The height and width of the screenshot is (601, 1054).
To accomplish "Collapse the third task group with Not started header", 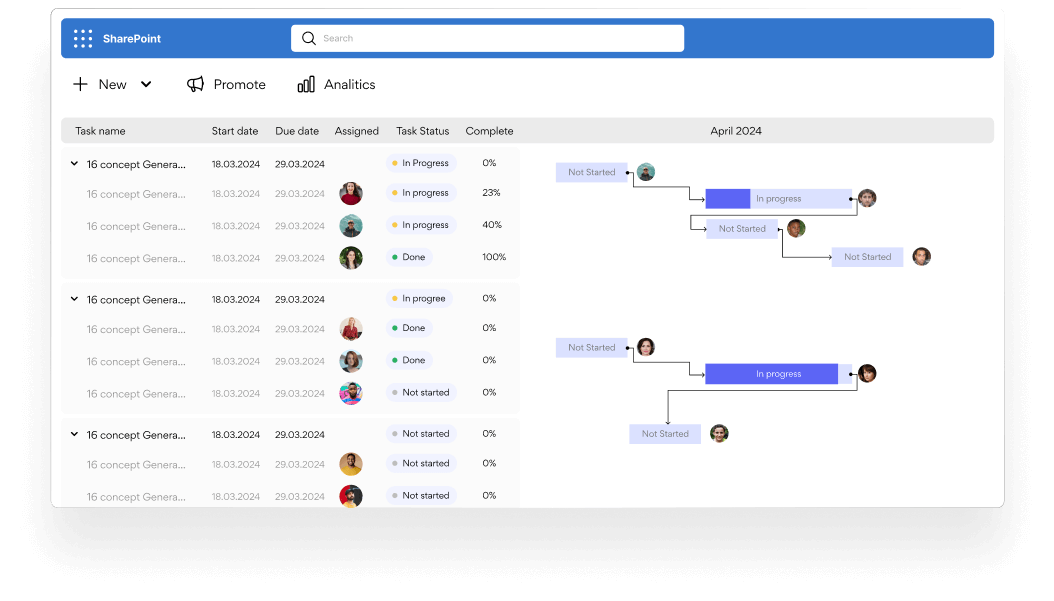I will (x=75, y=434).
